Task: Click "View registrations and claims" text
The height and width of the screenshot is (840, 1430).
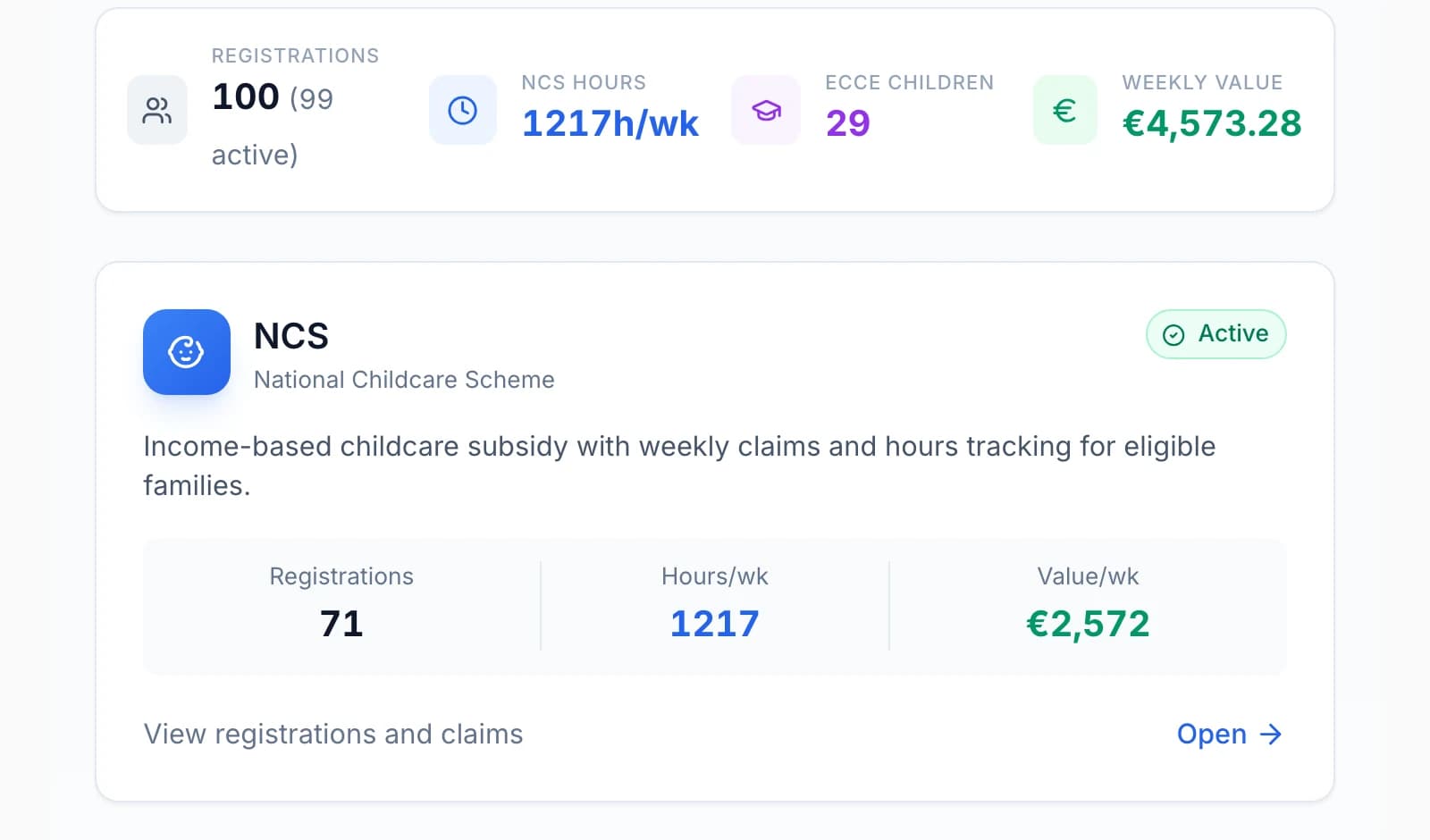Action: tap(333, 735)
